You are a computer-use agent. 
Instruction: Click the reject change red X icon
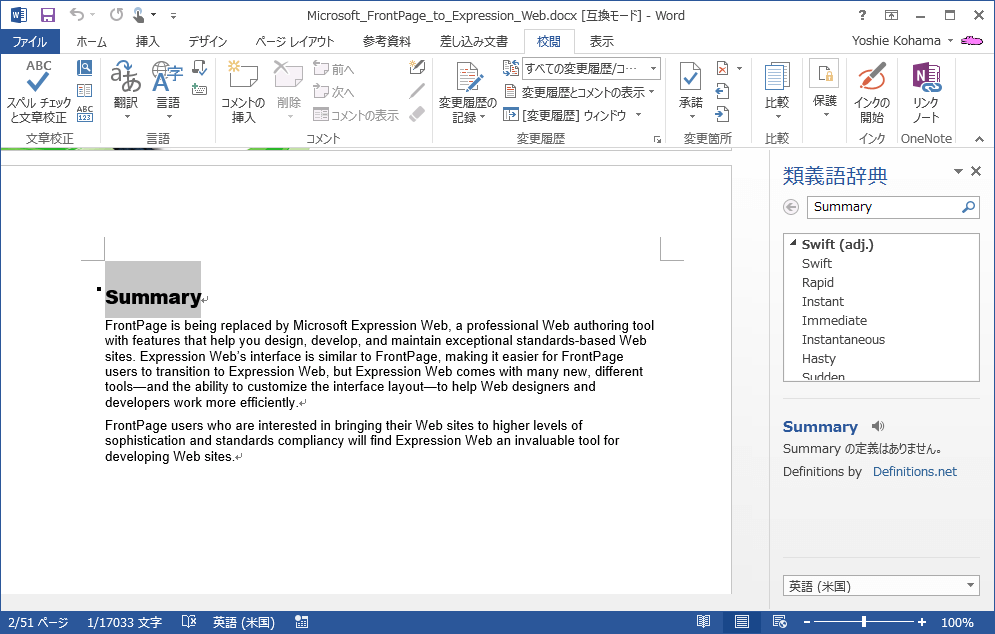722,68
